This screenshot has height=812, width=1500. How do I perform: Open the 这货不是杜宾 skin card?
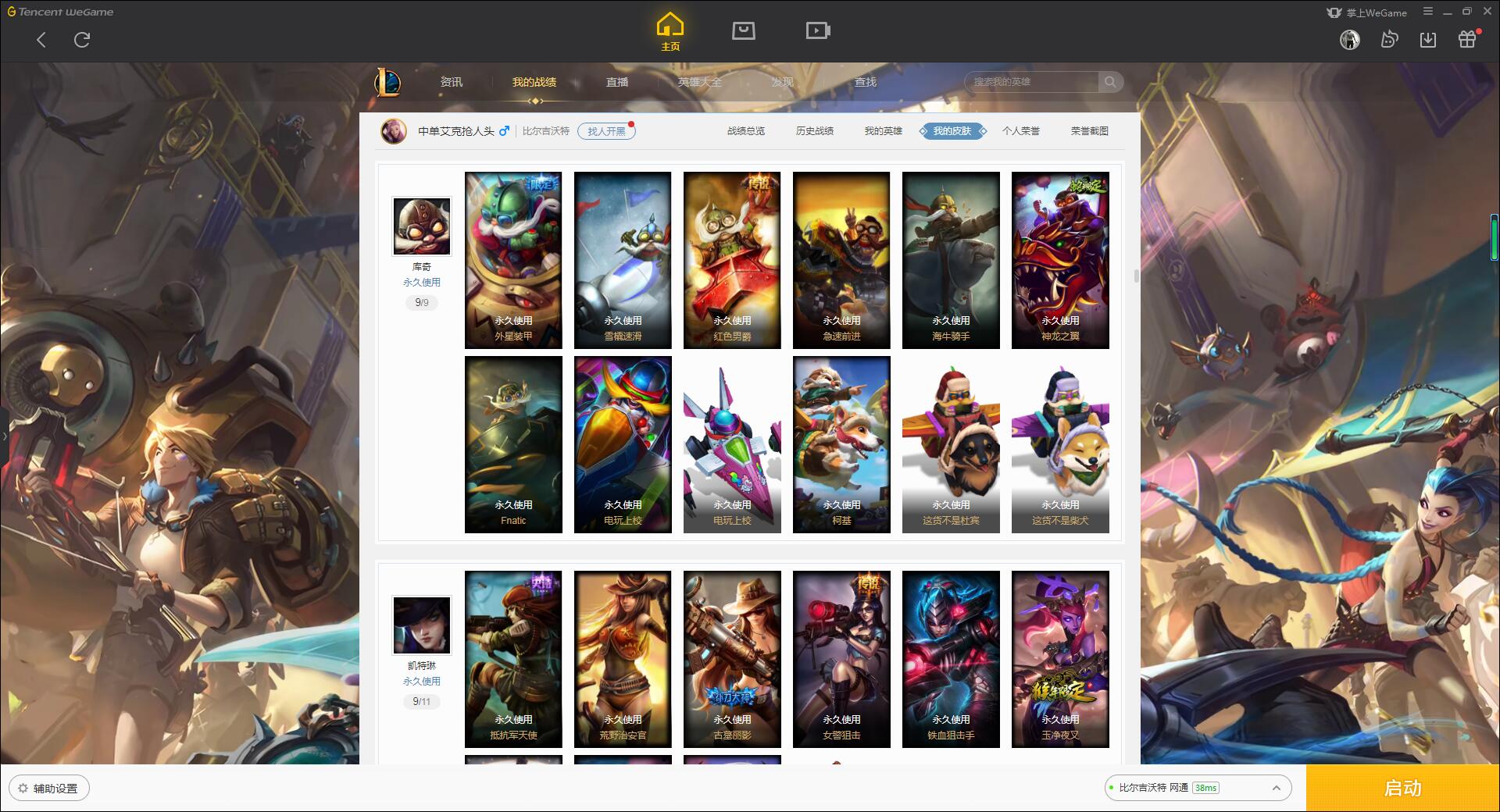pyautogui.click(x=951, y=444)
